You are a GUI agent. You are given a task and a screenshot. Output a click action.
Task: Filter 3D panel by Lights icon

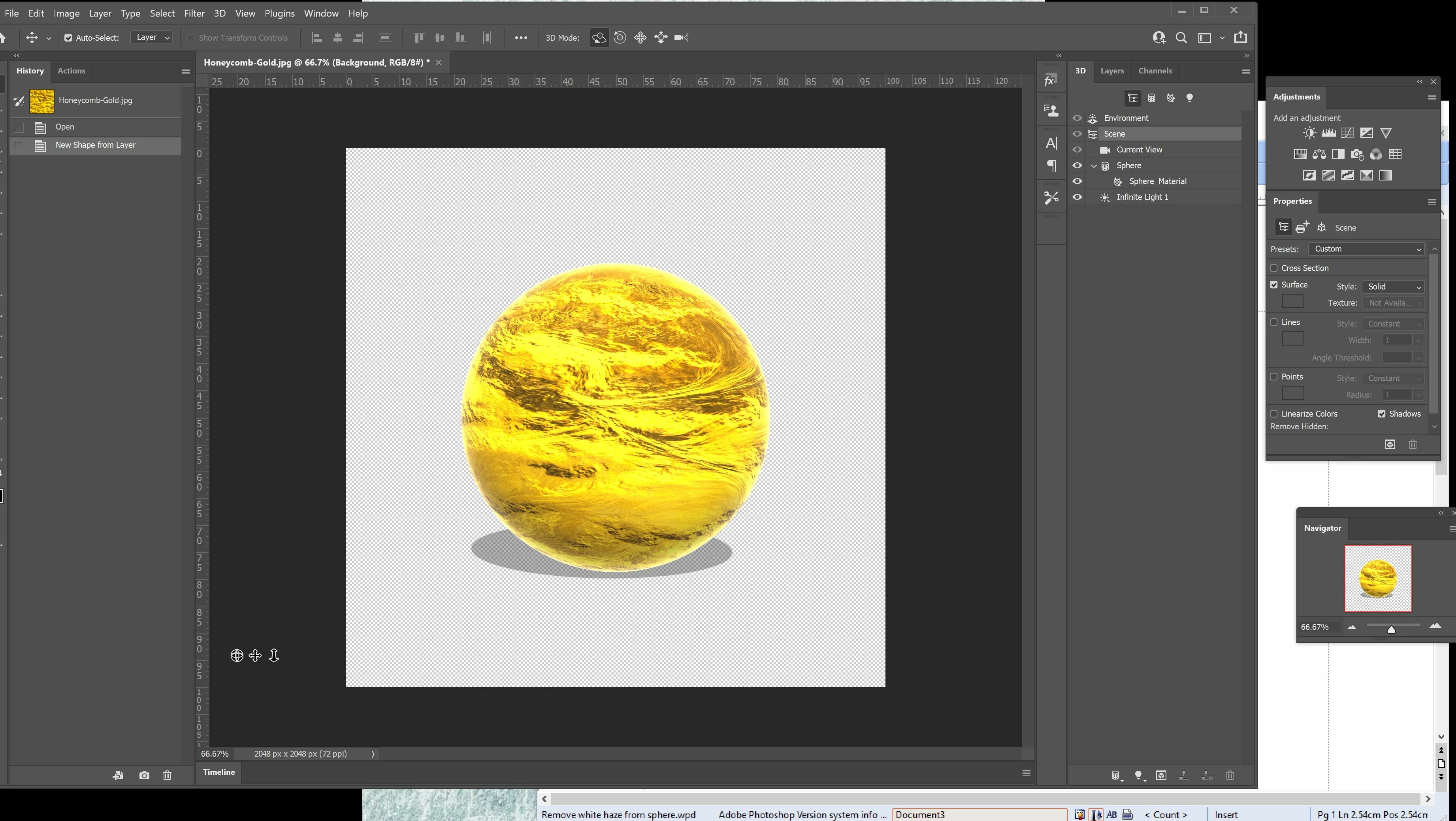coord(1190,98)
